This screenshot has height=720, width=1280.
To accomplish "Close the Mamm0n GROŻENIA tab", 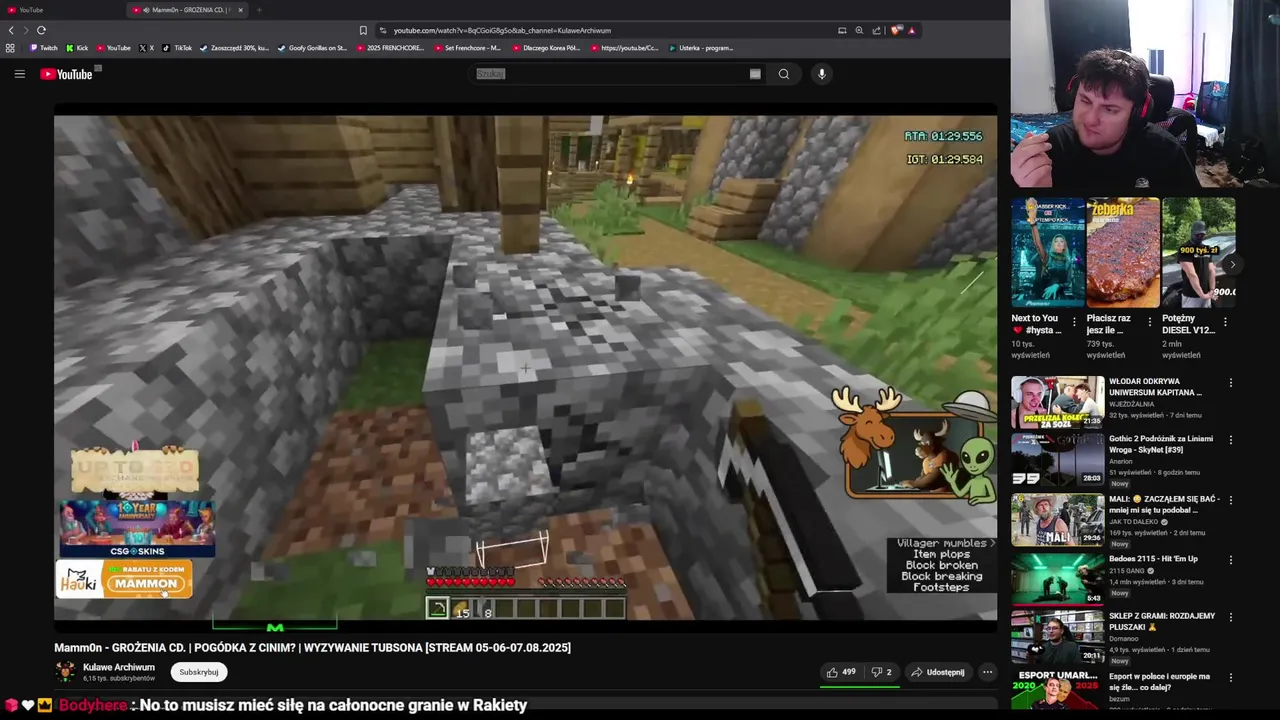I will point(240,10).
